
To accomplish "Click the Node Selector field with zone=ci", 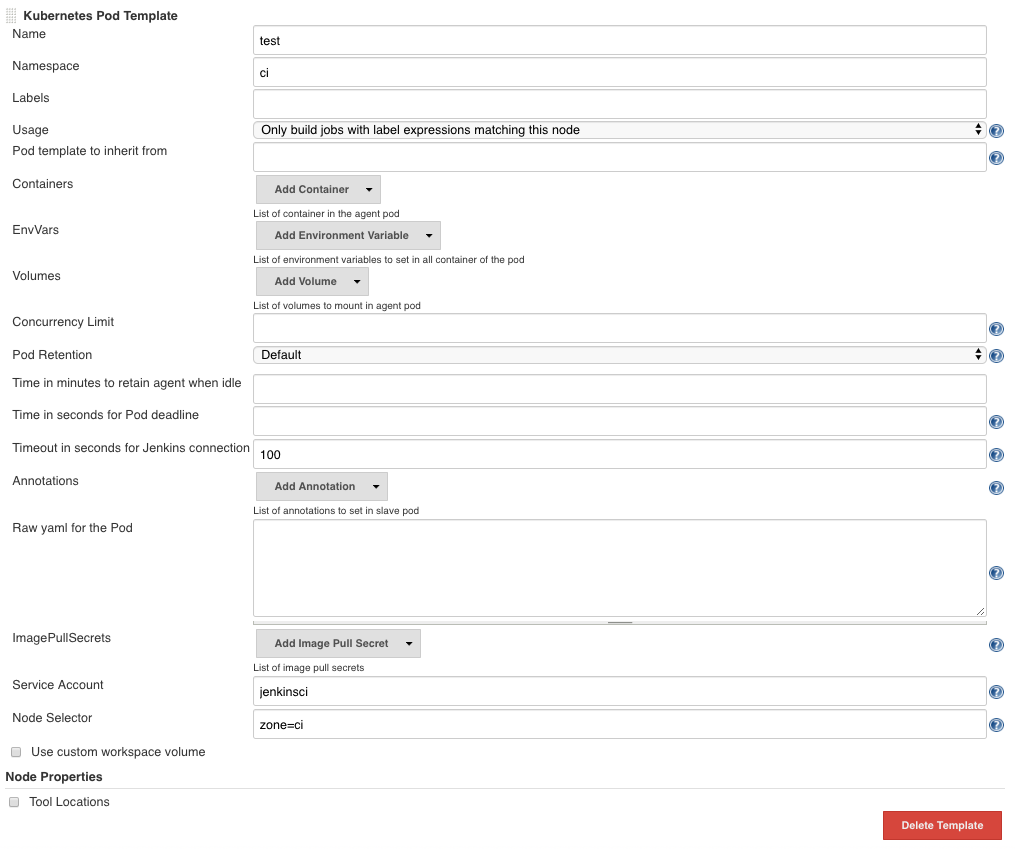I will pyautogui.click(x=619, y=724).
